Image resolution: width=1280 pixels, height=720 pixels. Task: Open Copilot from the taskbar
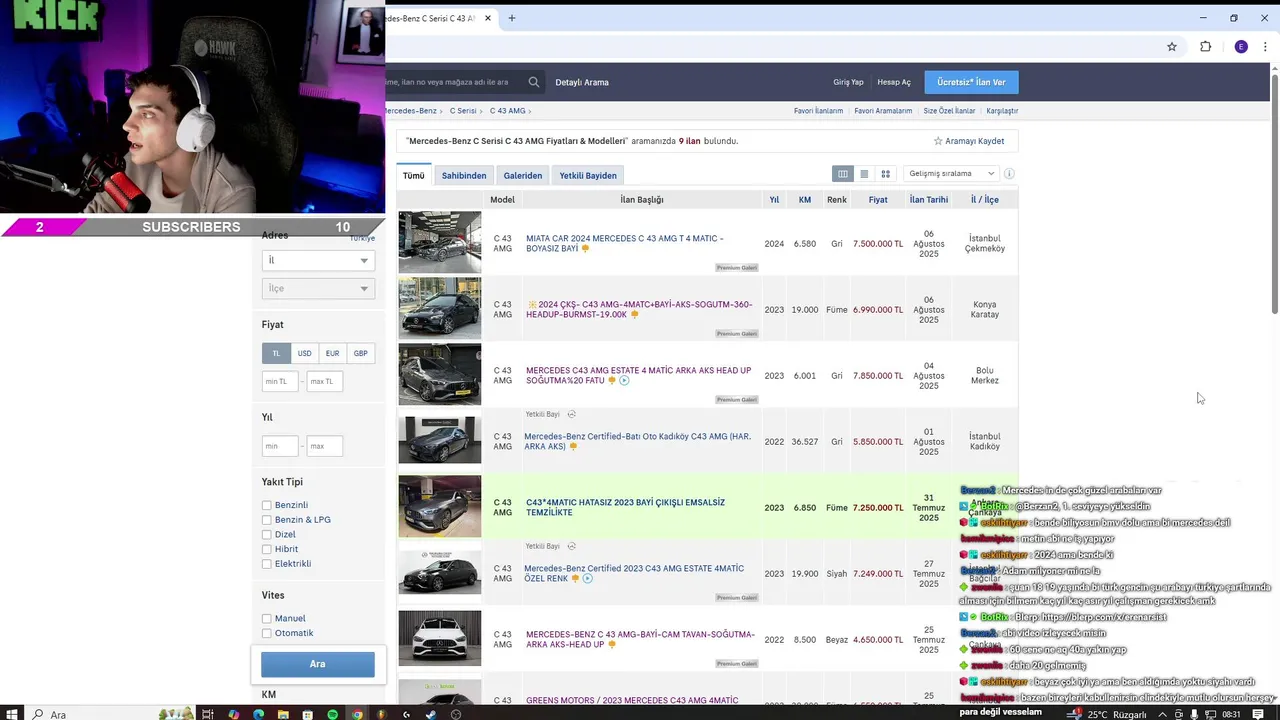233,714
